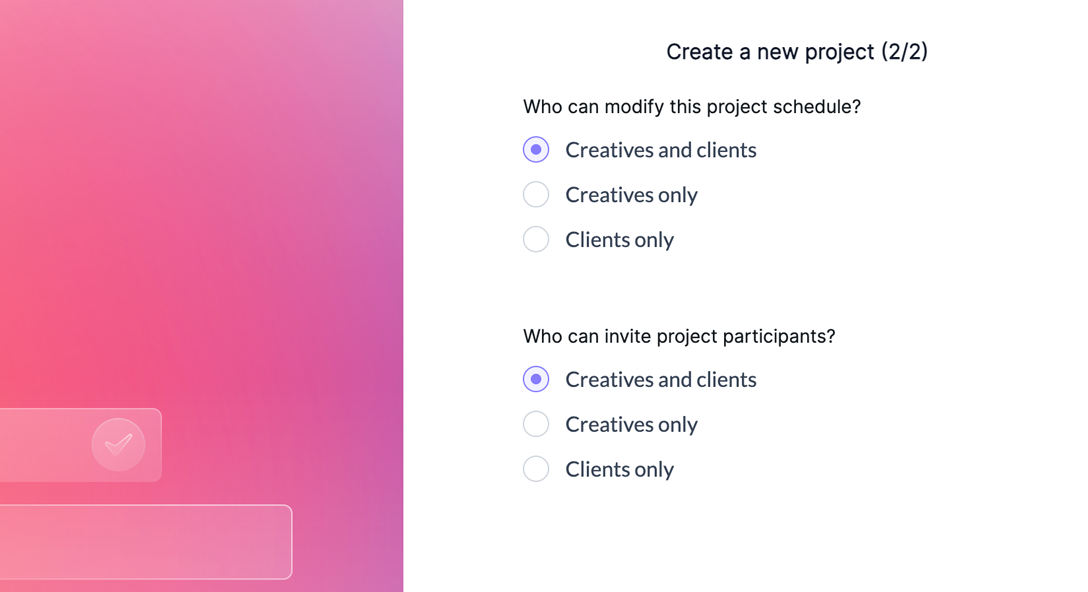The height and width of the screenshot is (592, 1088).
Task: Click the round checkmark icon on pink panel
Action: tap(118, 444)
